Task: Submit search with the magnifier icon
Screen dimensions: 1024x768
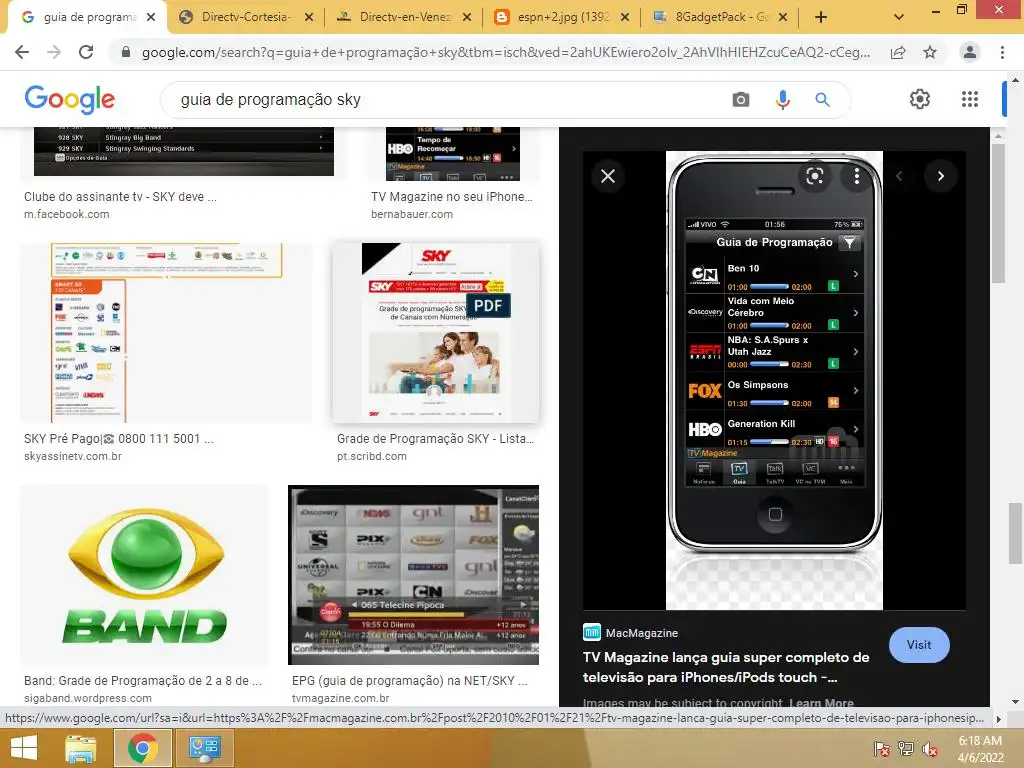Action: point(822,99)
